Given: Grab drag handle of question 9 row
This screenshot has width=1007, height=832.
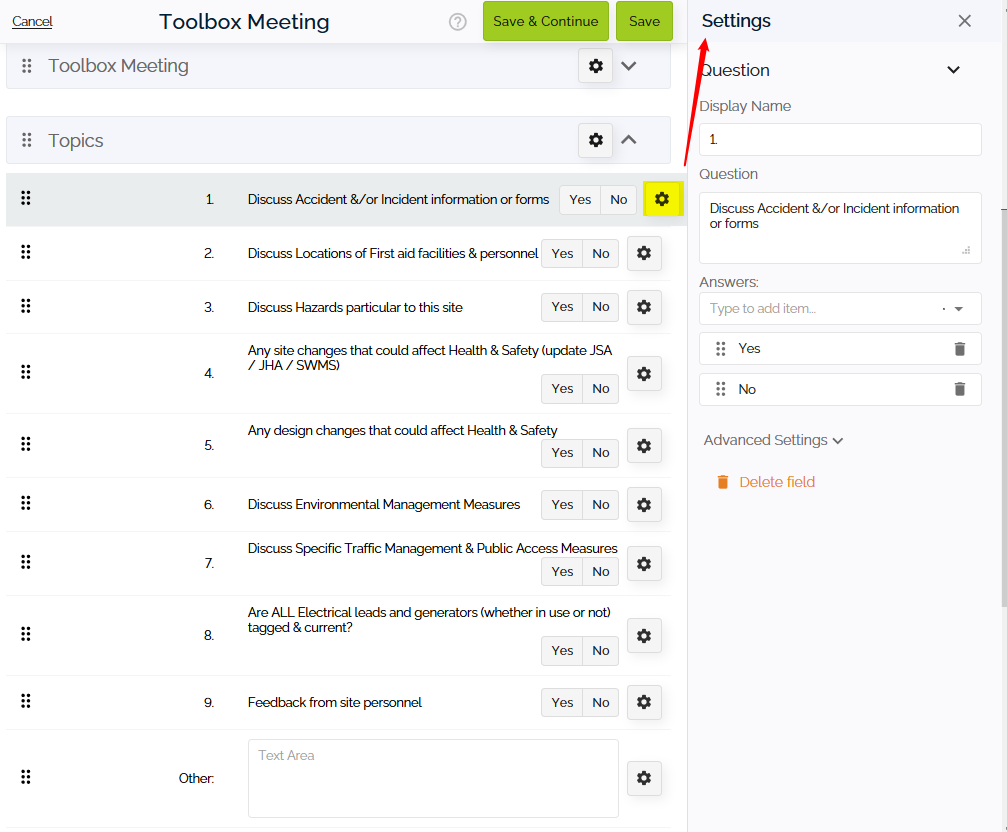Looking at the screenshot, I should pyautogui.click(x=26, y=701).
